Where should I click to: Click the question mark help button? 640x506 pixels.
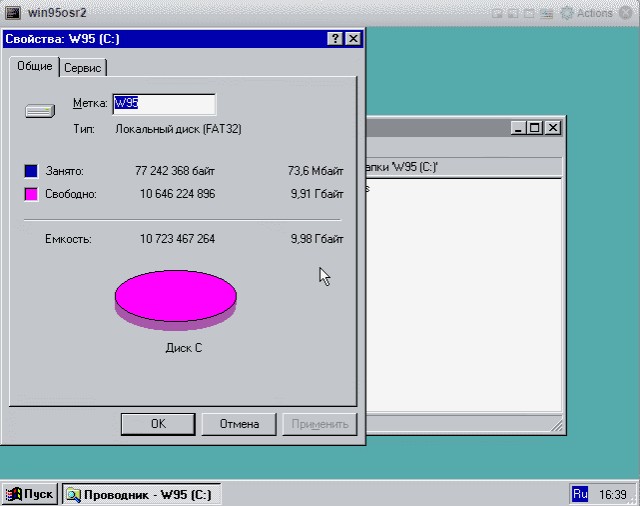point(335,39)
